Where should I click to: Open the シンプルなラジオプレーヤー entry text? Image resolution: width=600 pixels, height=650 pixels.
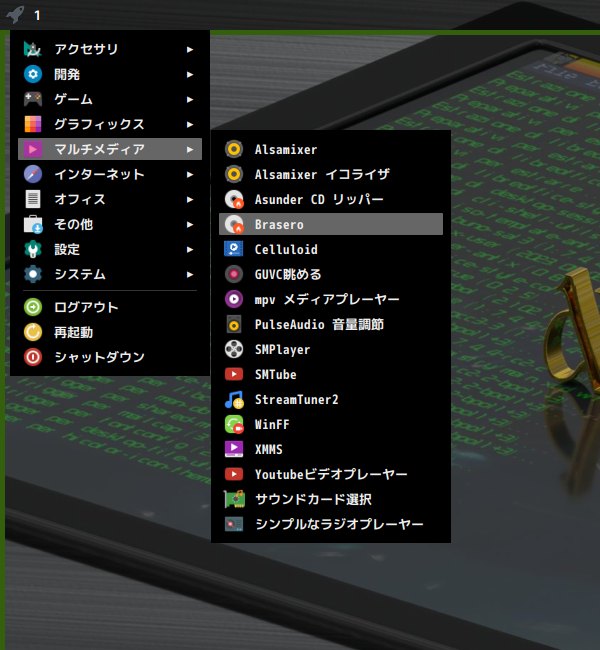click(339, 524)
